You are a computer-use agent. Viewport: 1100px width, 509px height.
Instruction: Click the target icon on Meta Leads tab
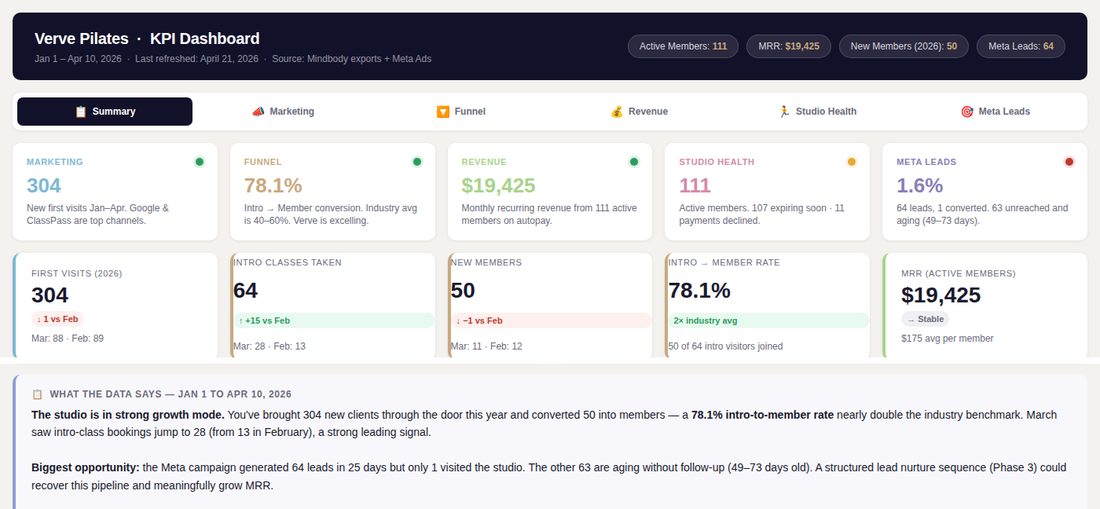pyautogui.click(x=967, y=111)
